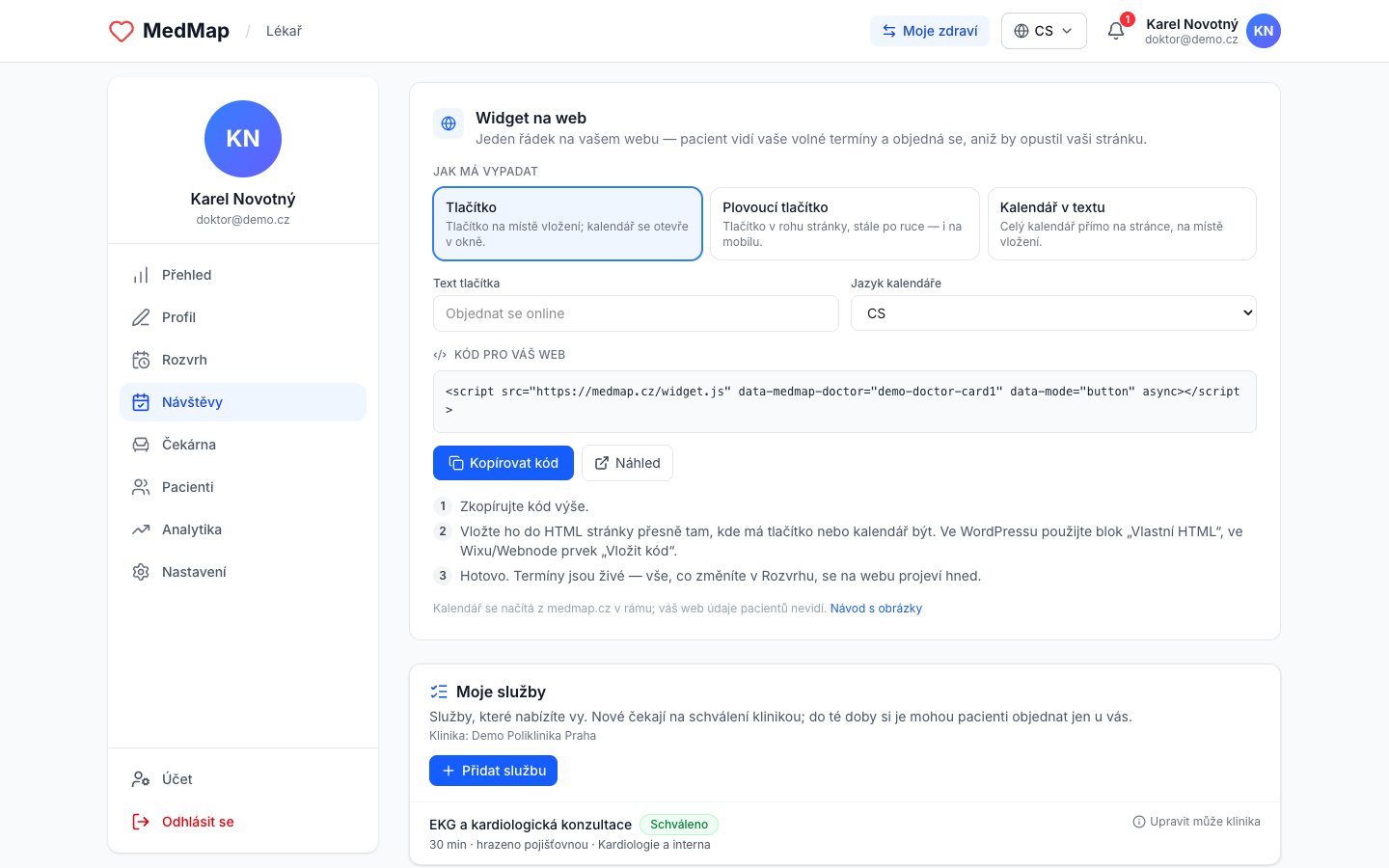
Task: Click the Rozvrh calendar-clock icon
Action: pyautogui.click(x=141, y=360)
